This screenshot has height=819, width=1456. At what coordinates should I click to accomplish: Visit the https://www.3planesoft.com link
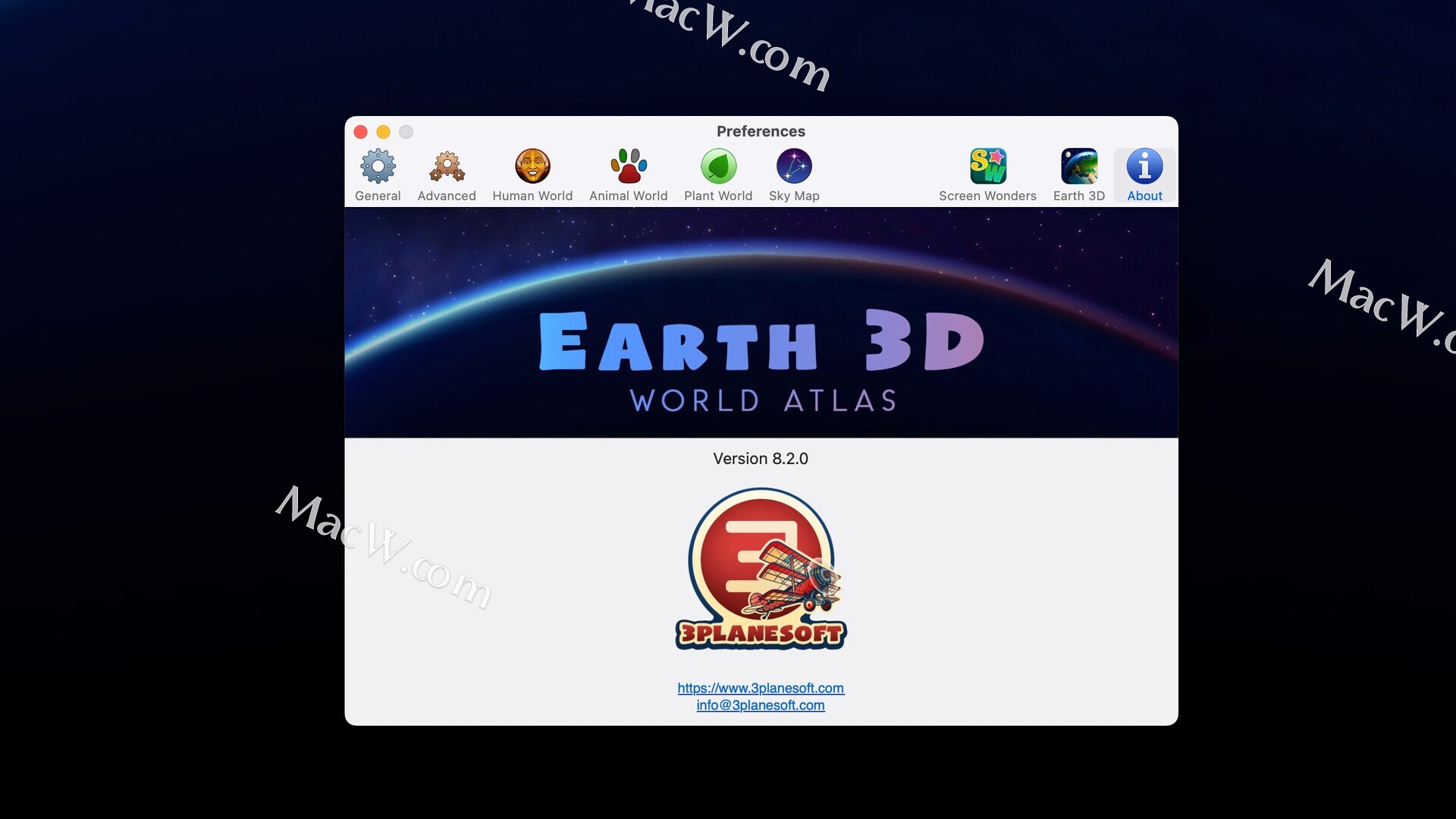[761, 688]
